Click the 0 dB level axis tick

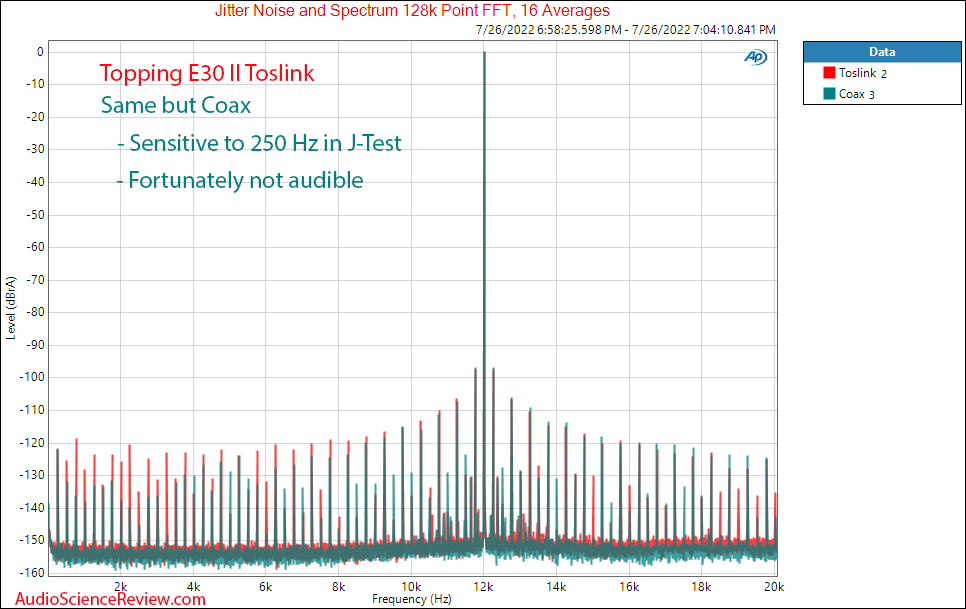pyautogui.click(x=40, y=52)
